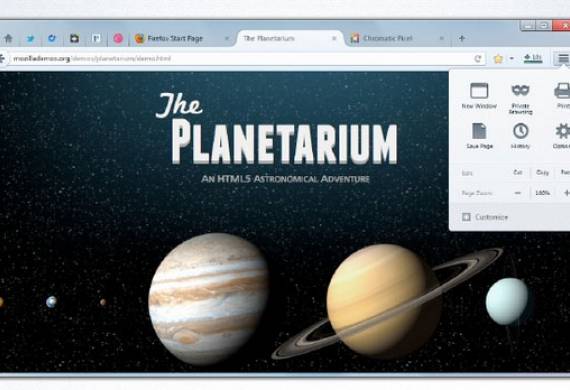Decrease page zoom with minus button
The image size is (570, 390).
518,193
